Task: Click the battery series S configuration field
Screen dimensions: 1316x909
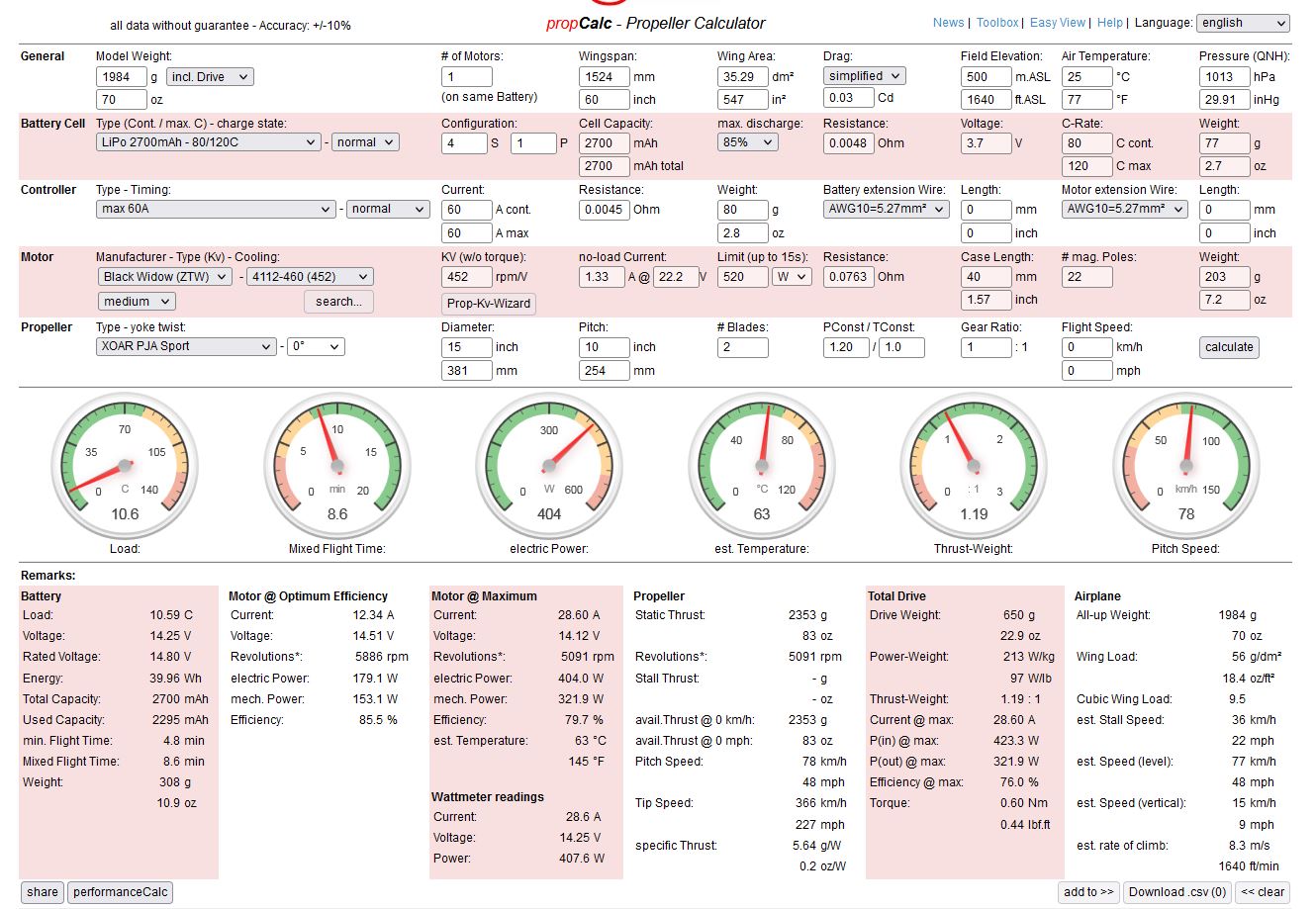Action: 466,142
